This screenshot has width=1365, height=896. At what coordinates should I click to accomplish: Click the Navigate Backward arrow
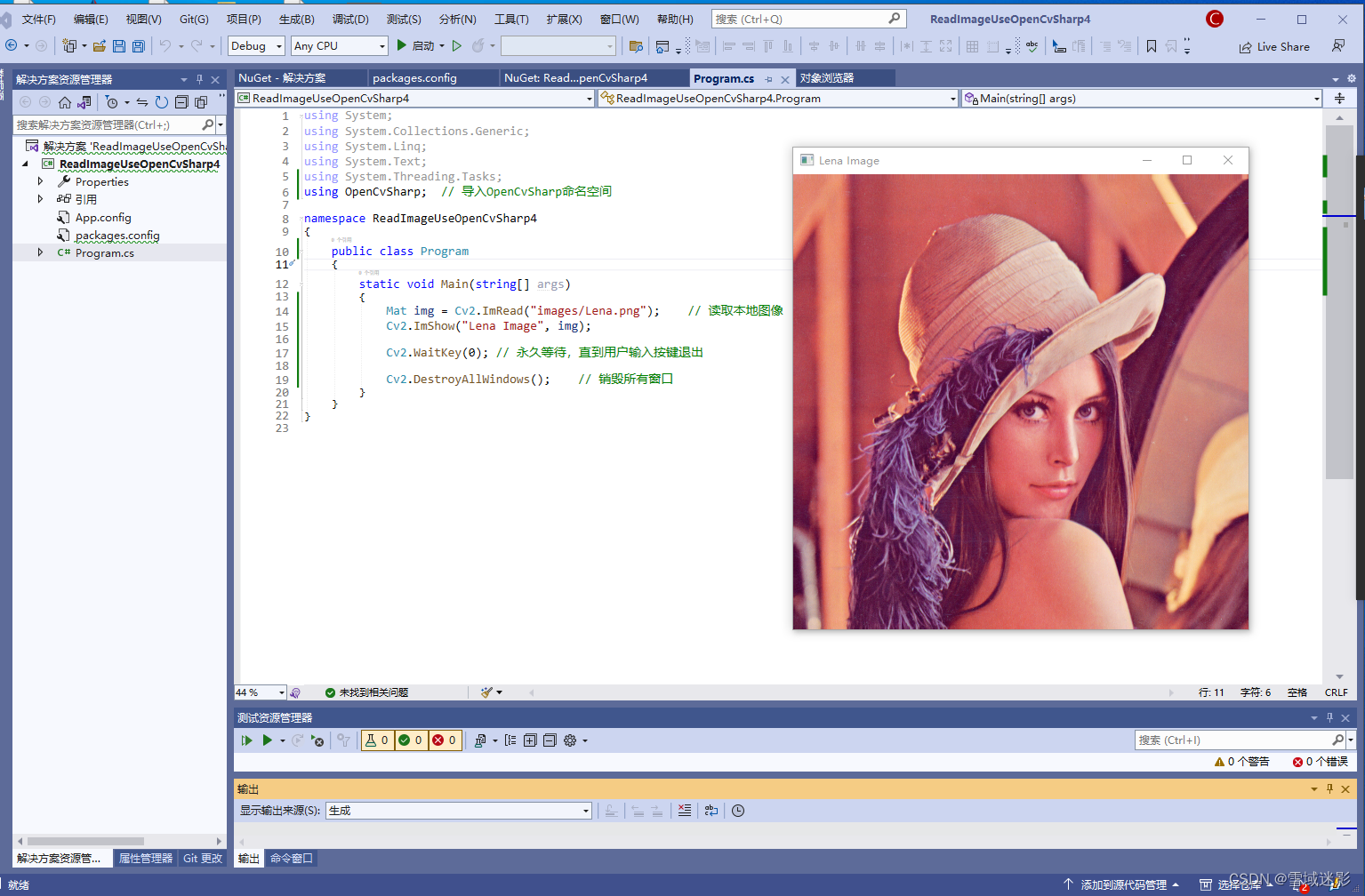[x=11, y=46]
